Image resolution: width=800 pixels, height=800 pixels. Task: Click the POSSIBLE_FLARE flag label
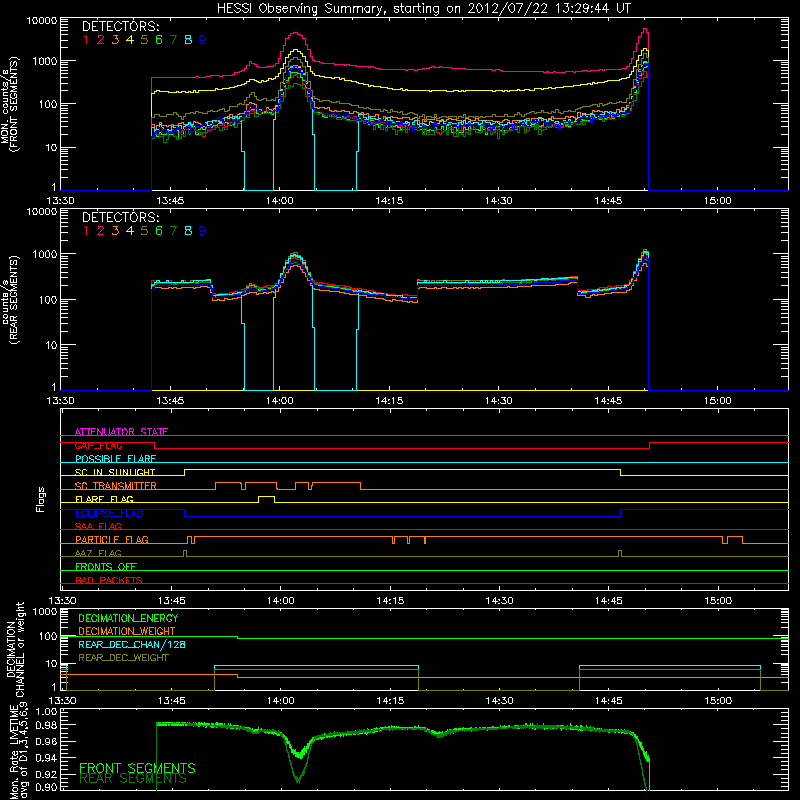[115, 459]
